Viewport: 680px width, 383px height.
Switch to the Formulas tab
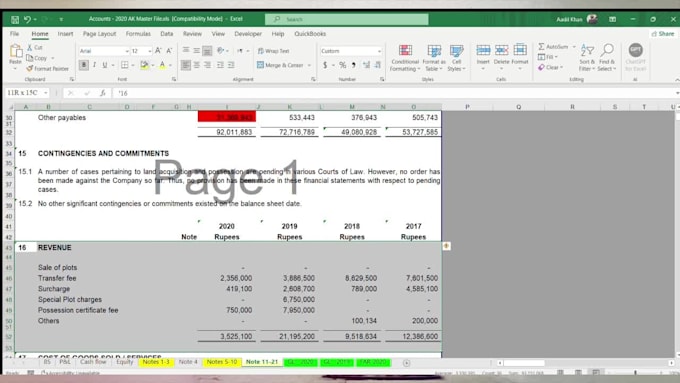[138, 33]
